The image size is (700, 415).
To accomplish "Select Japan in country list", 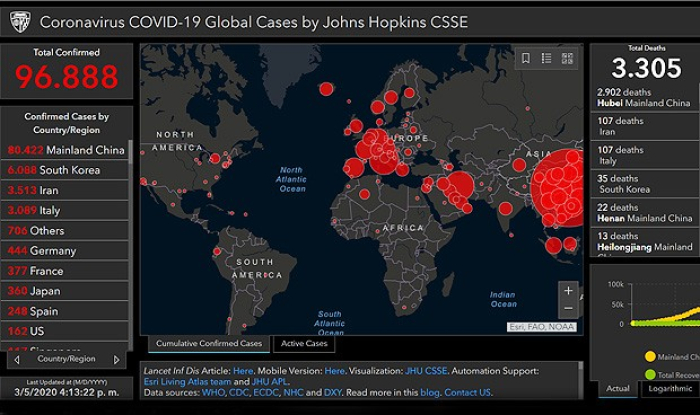I will 65,291.
